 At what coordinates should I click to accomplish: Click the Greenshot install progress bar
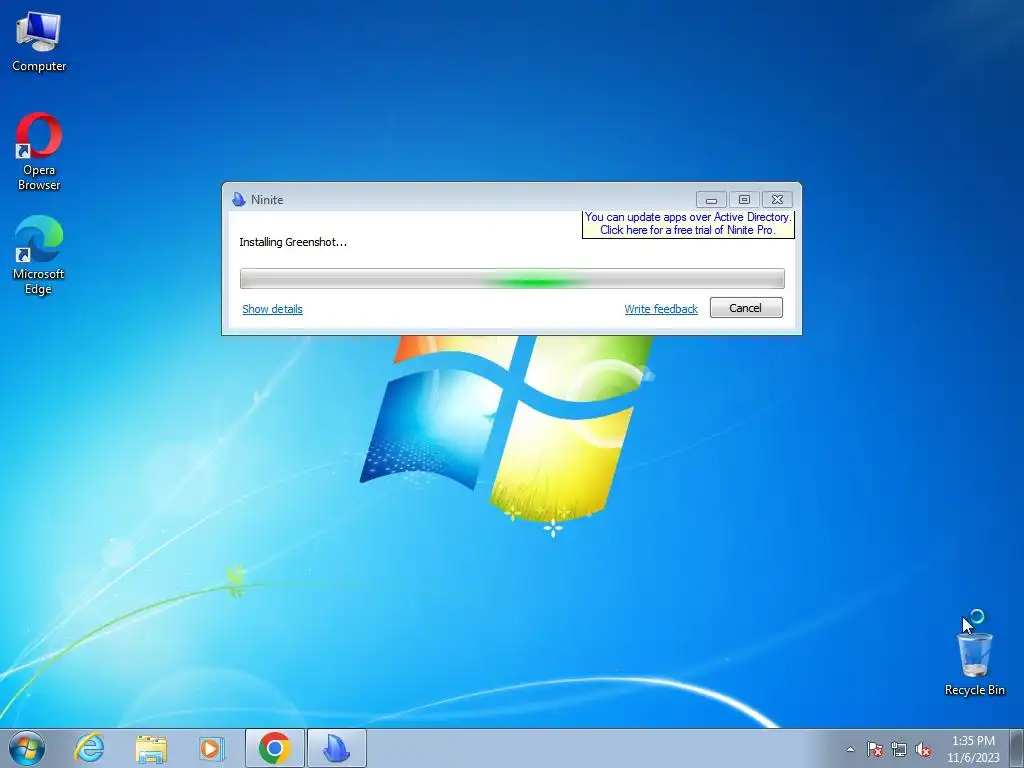point(512,278)
